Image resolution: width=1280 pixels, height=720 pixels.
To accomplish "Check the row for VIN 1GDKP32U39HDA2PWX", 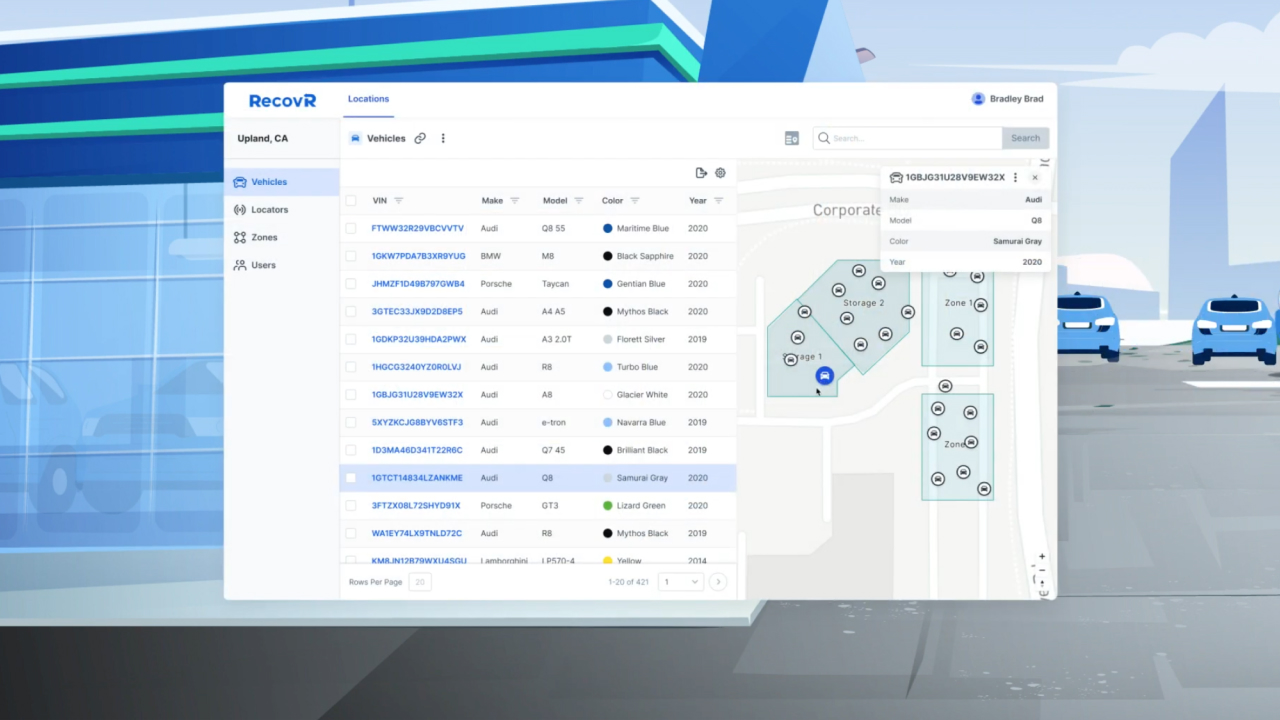I will [351, 340].
